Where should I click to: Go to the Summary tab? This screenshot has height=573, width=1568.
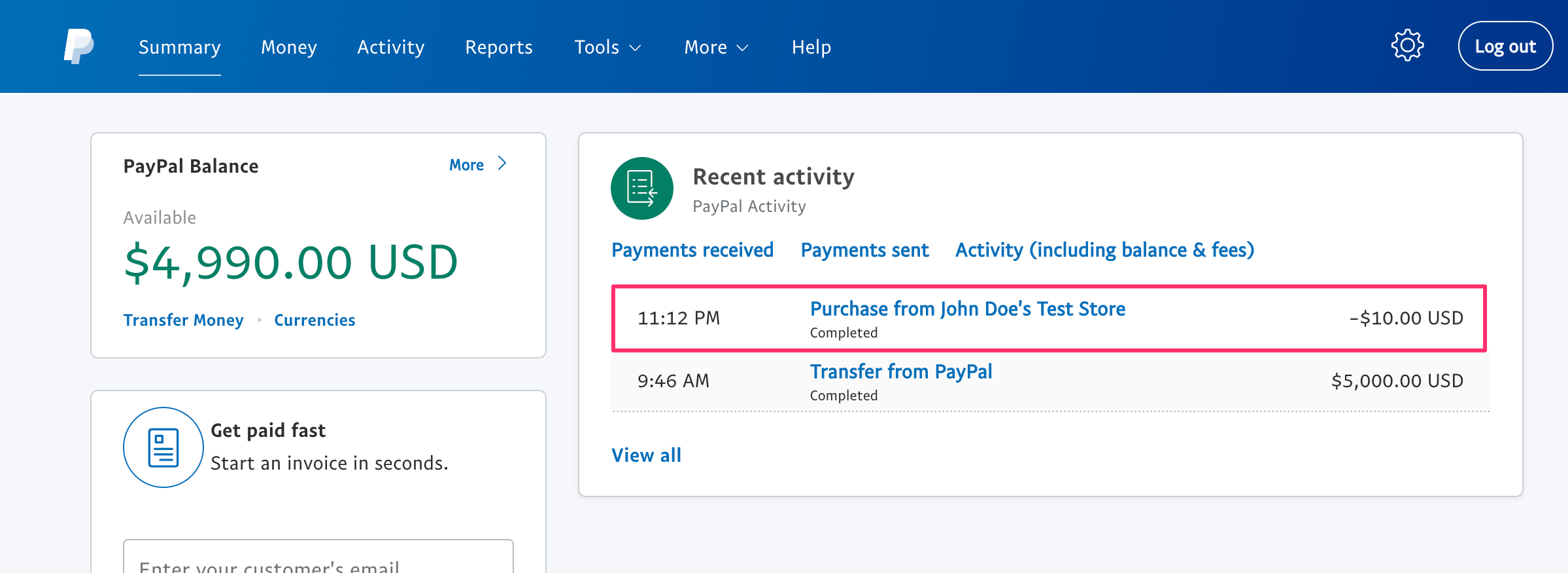pos(180,47)
